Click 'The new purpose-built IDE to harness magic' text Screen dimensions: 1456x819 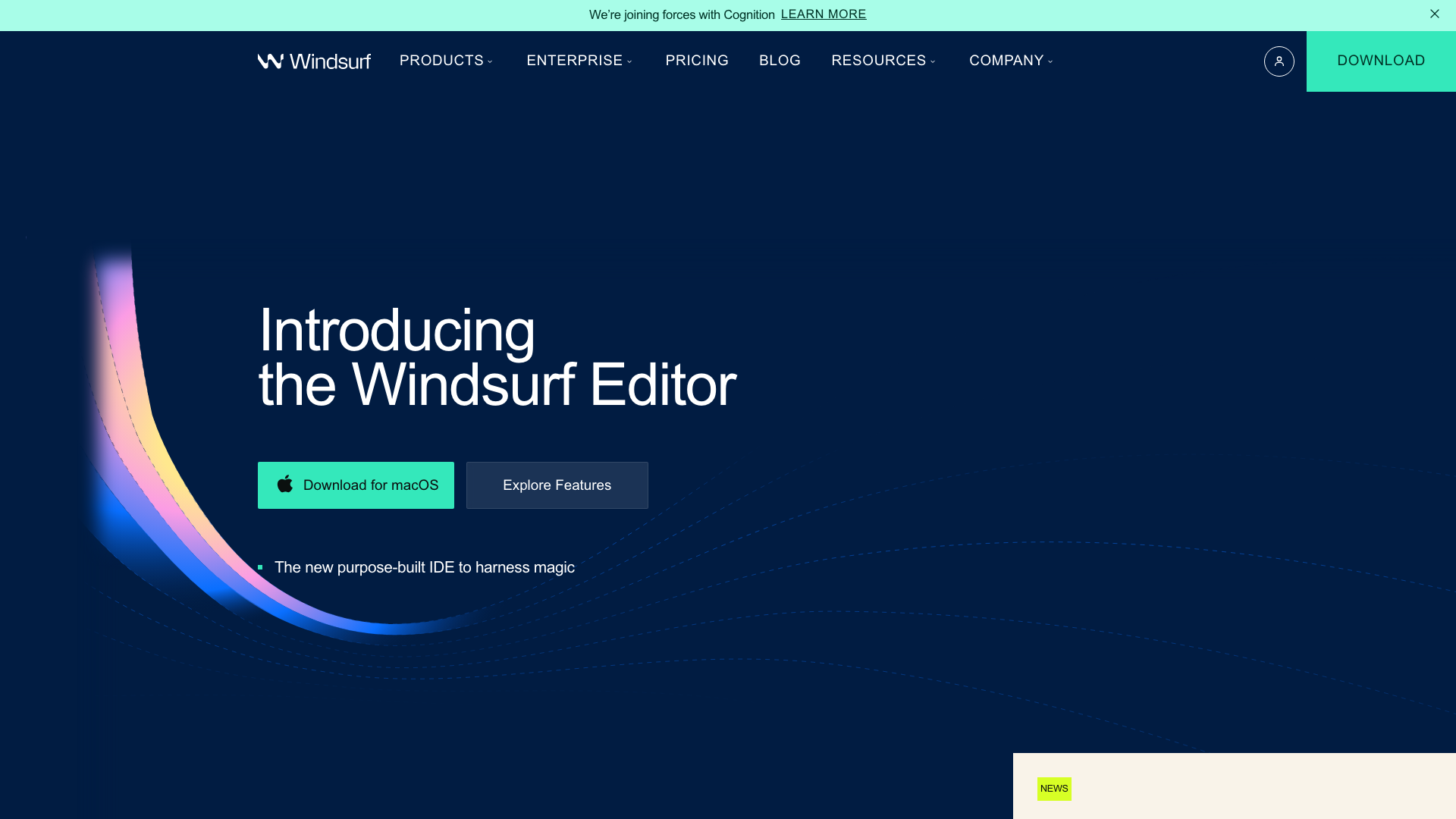[425, 567]
